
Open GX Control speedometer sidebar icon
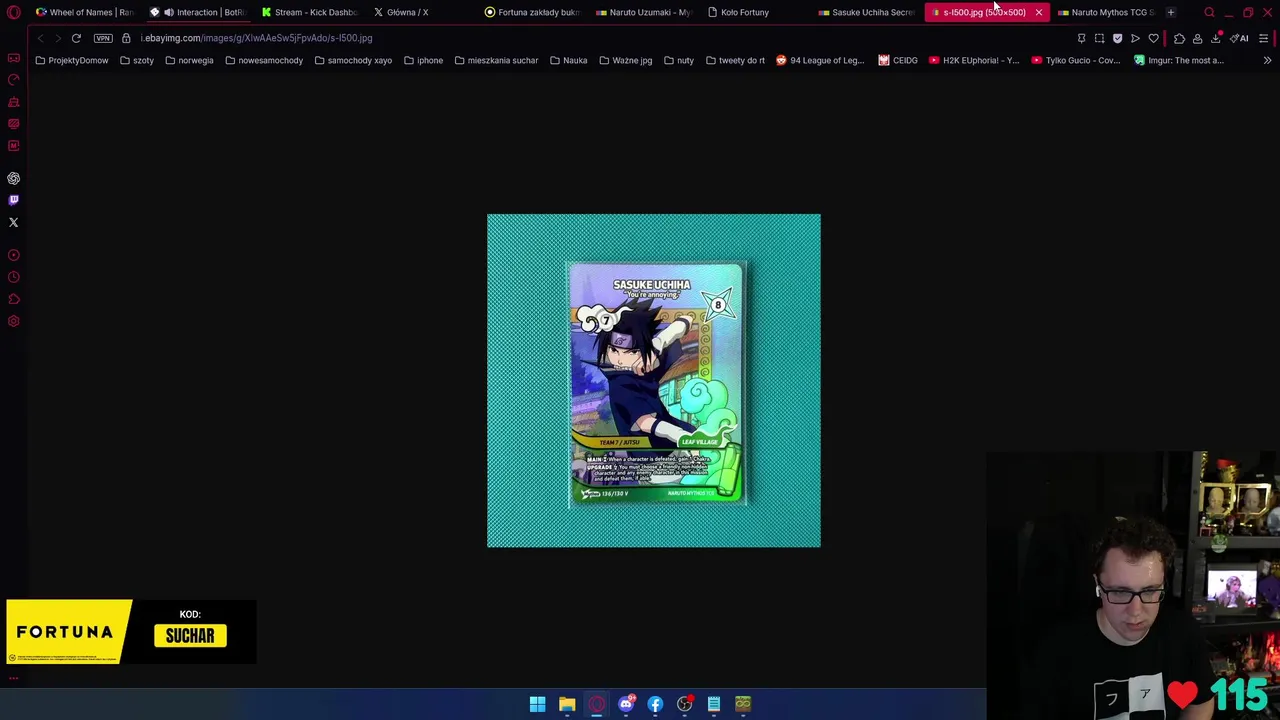[x=14, y=80]
